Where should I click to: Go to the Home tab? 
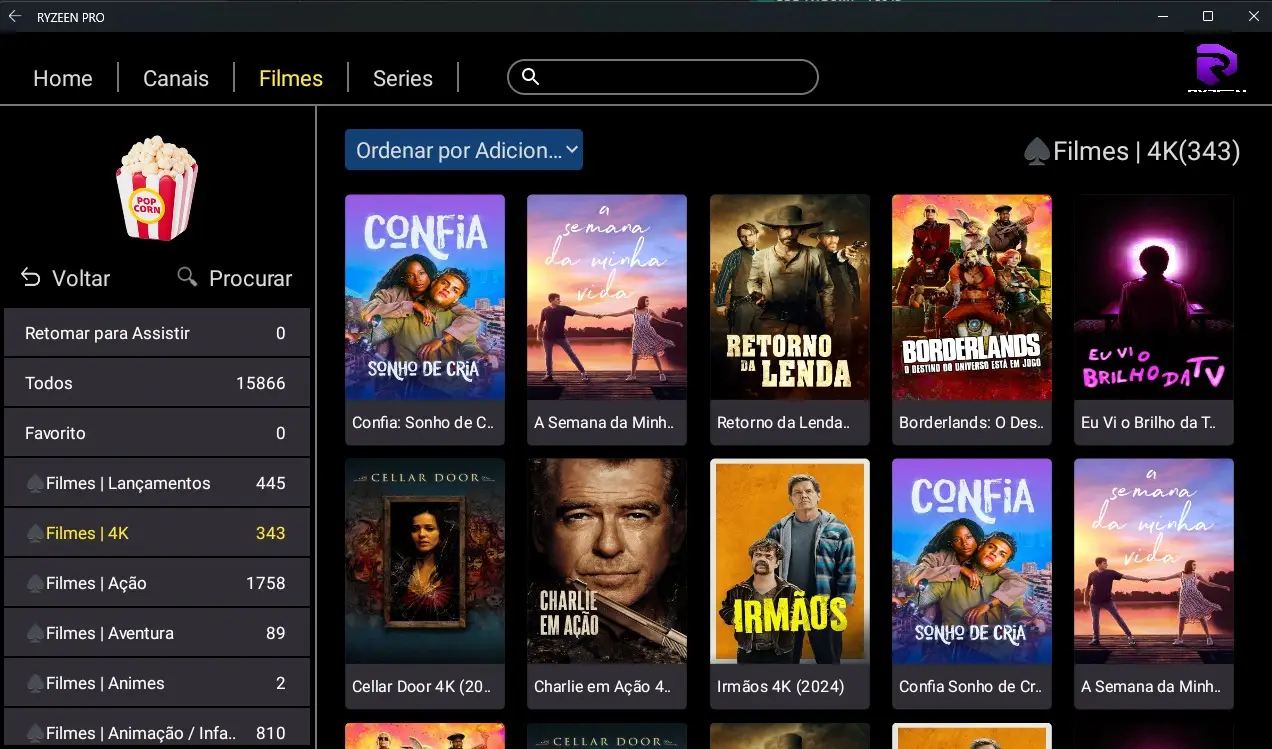click(x=63, y=78)
